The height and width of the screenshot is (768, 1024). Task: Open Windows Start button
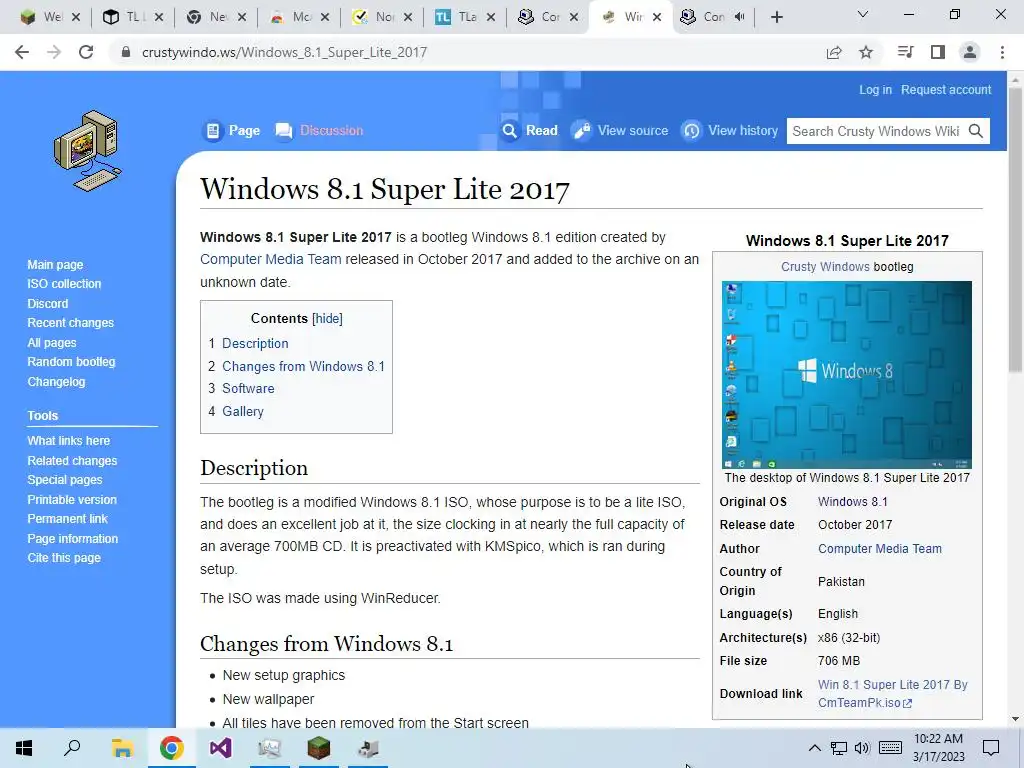pos(24,748)
